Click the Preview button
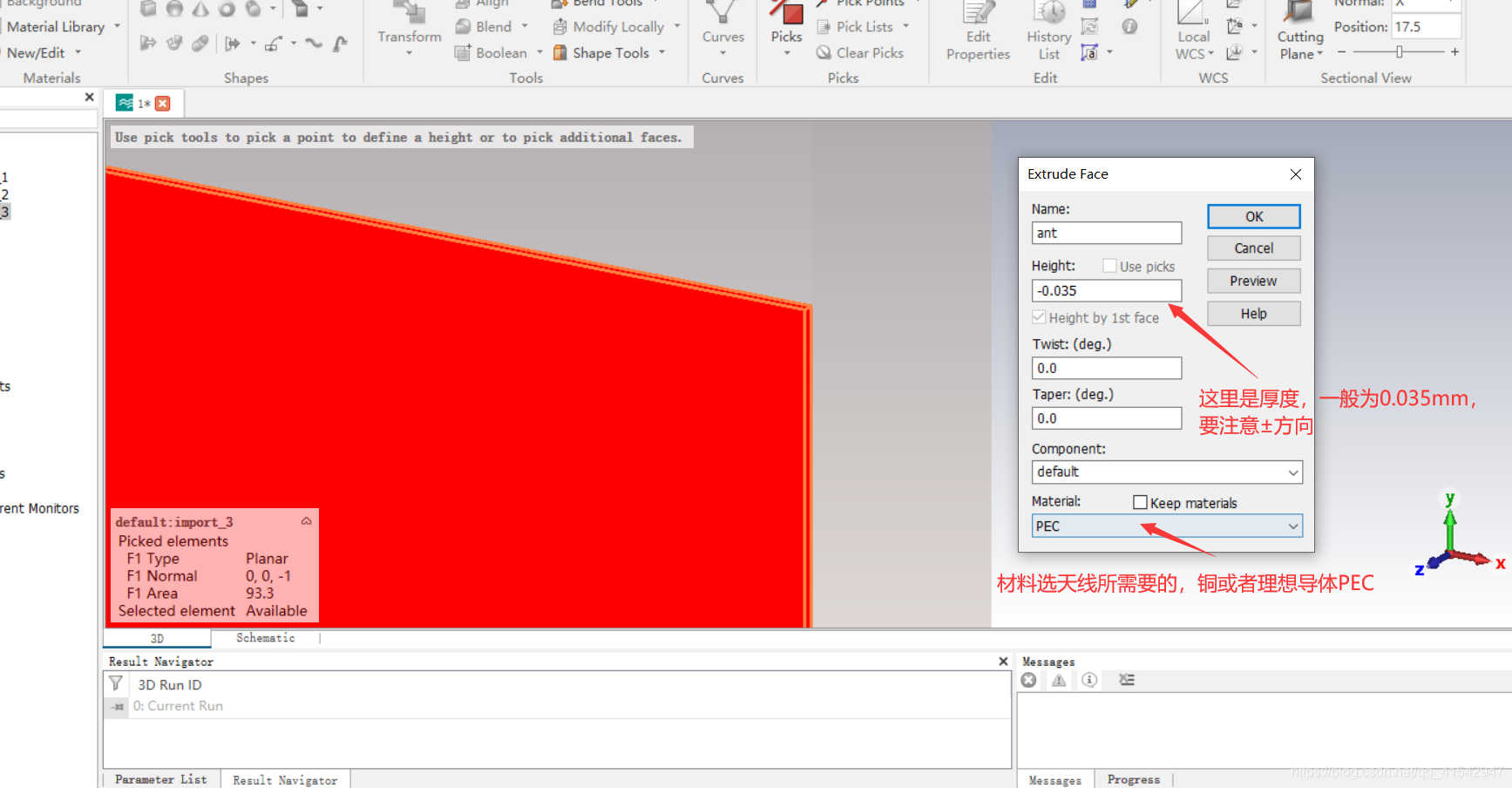The height and width of the screenshot is (788, 1512). (1254, 281)
